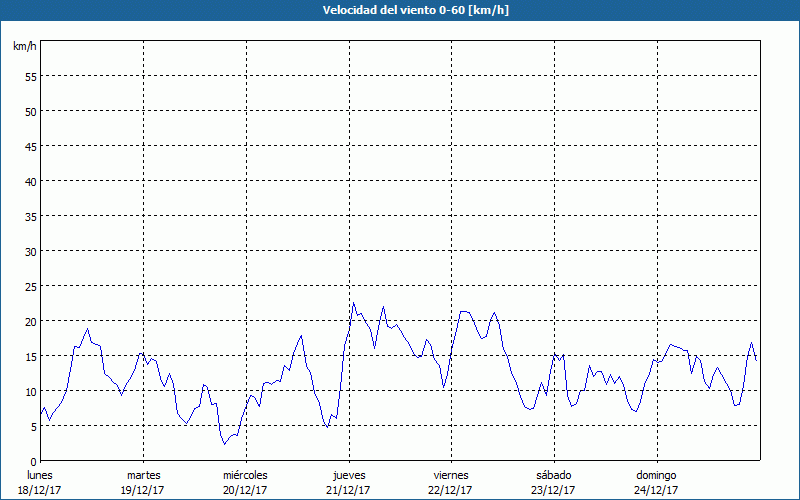Viewport: 800px width, 500px height.
Task: Click the 40 tick label on the y-axis
Action: coord(30,181)
